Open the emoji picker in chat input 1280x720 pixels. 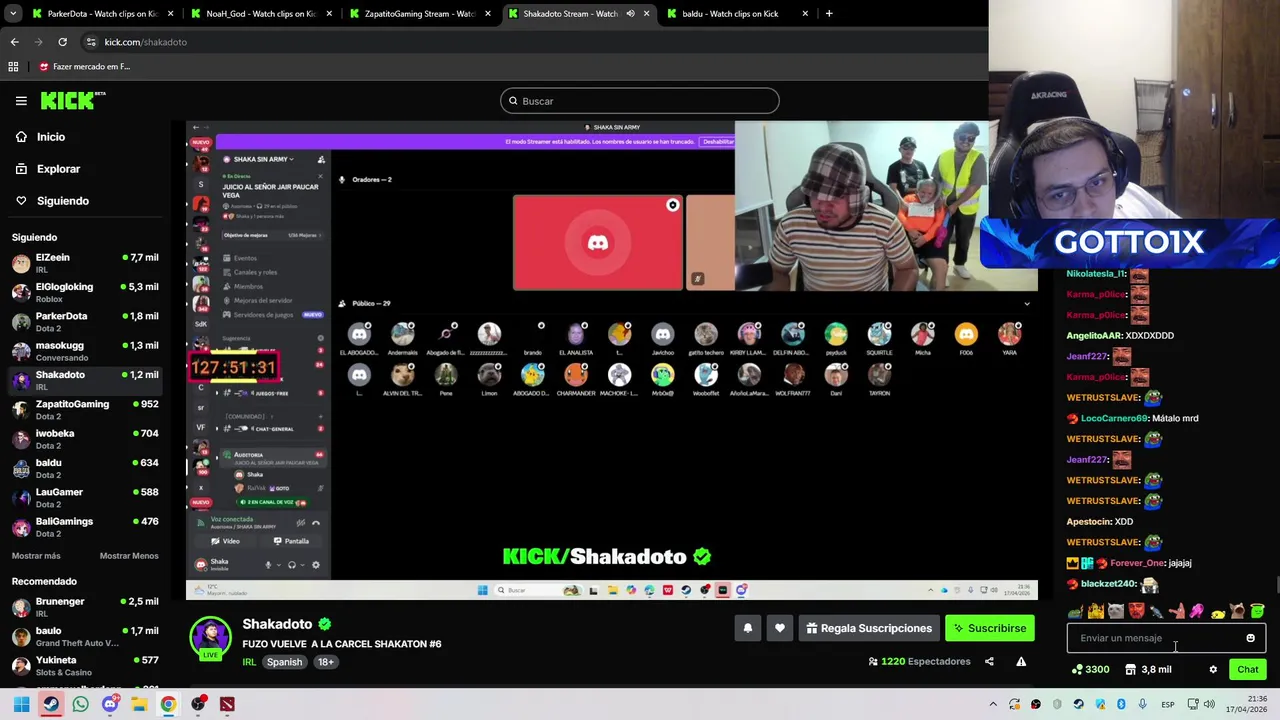[x=1250, y=638]
